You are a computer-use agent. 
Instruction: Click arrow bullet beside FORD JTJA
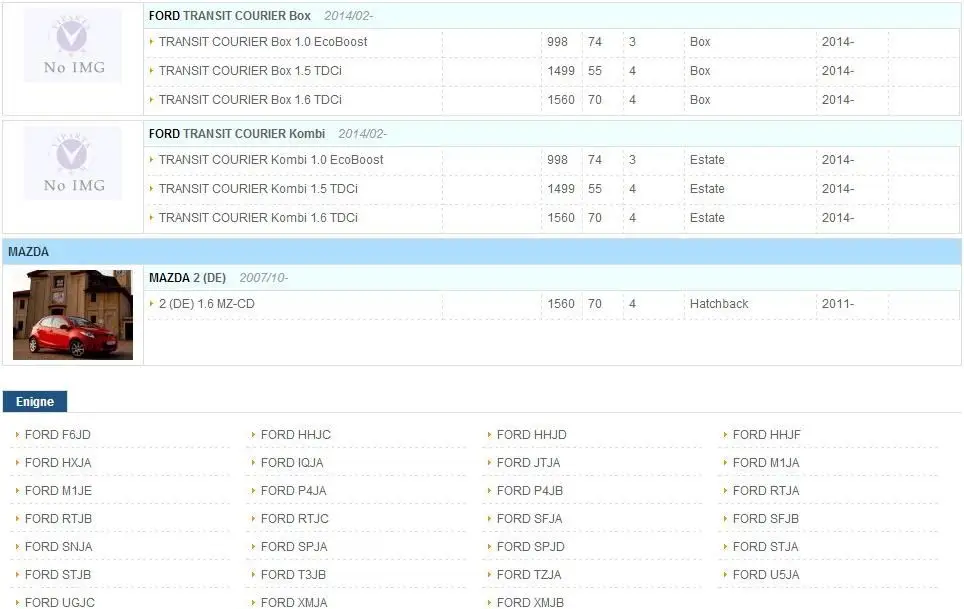click(x=489, y=463)
